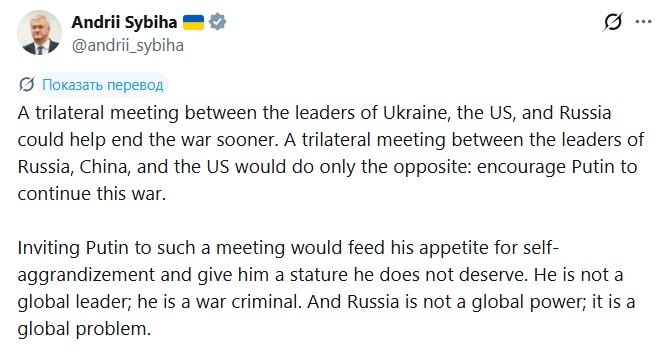Click the phrase 'continue this war.'
The width and height of the screenshot is (665, 360).
click(x=92, y=194)
